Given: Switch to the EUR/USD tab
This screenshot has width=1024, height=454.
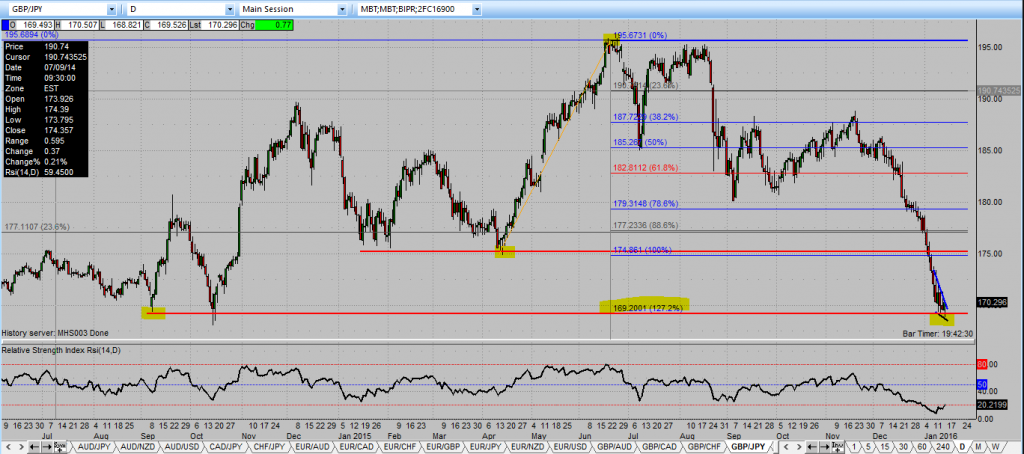Looking at the screenshot, I should (571, 446).
